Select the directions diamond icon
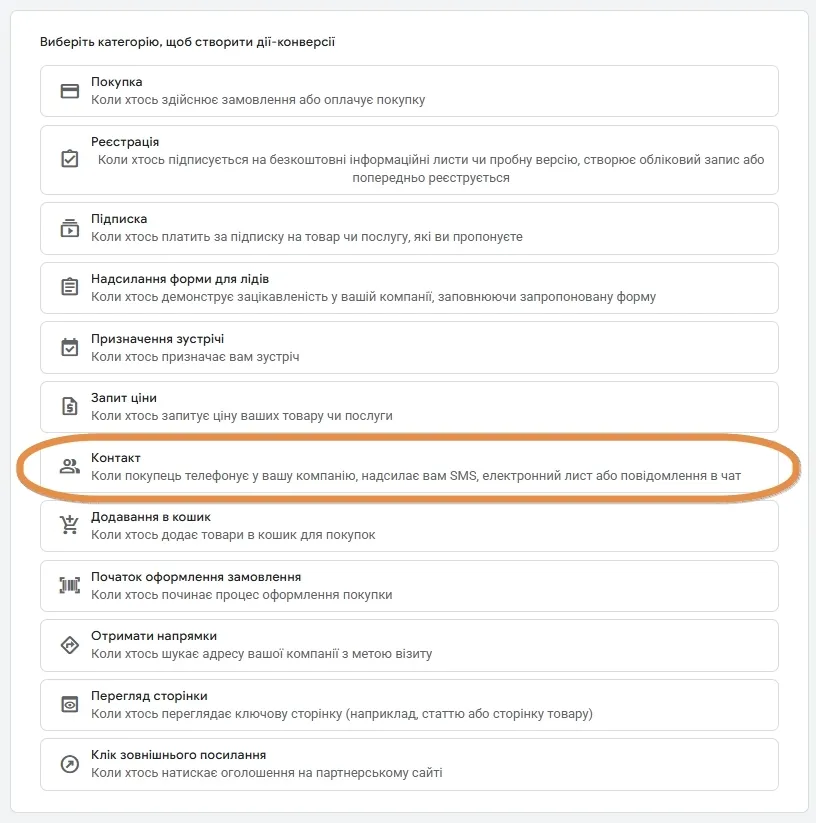Screen dimensions: 816x823 [70, 645]
